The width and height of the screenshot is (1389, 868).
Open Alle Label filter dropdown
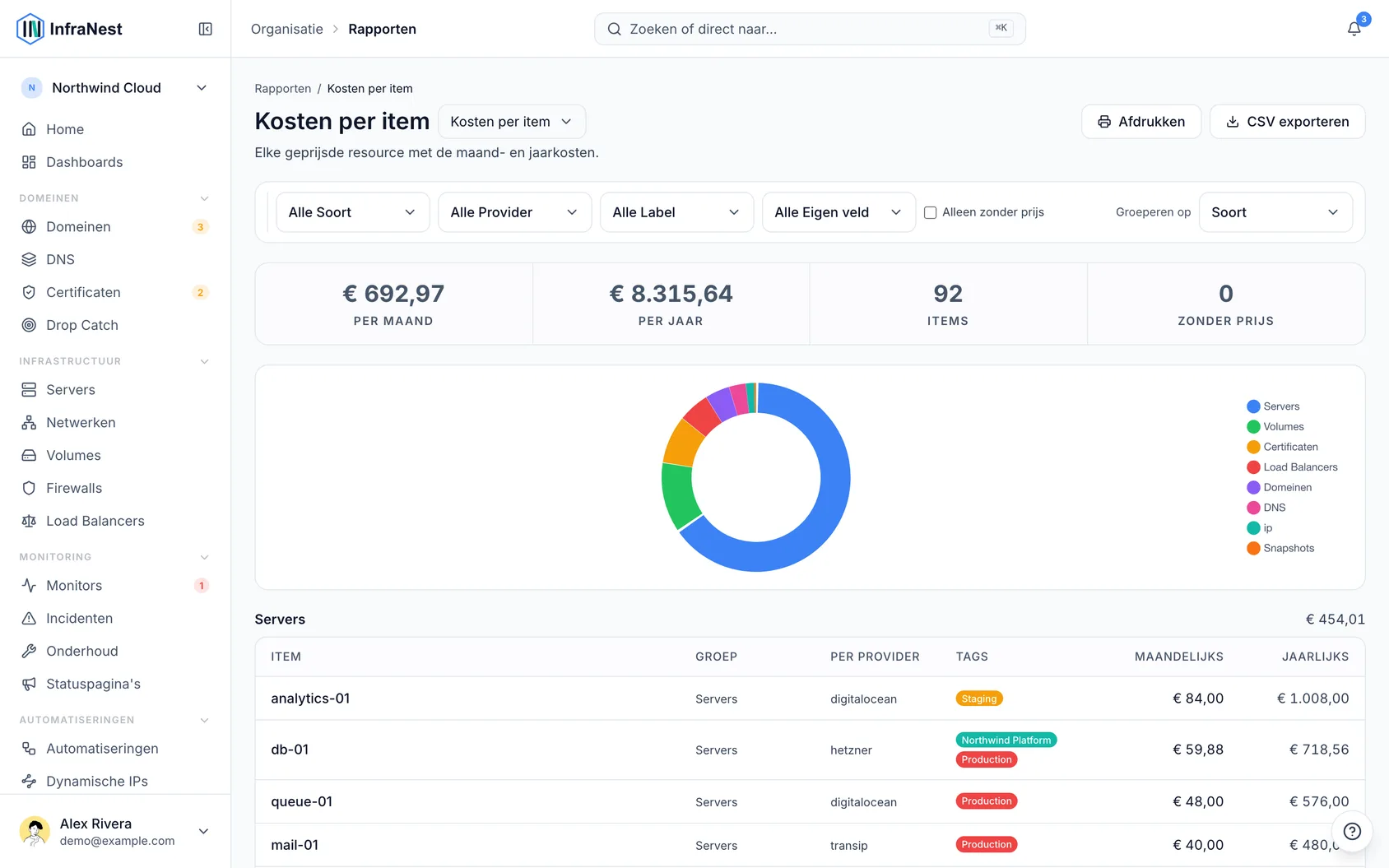click(676, 212)
